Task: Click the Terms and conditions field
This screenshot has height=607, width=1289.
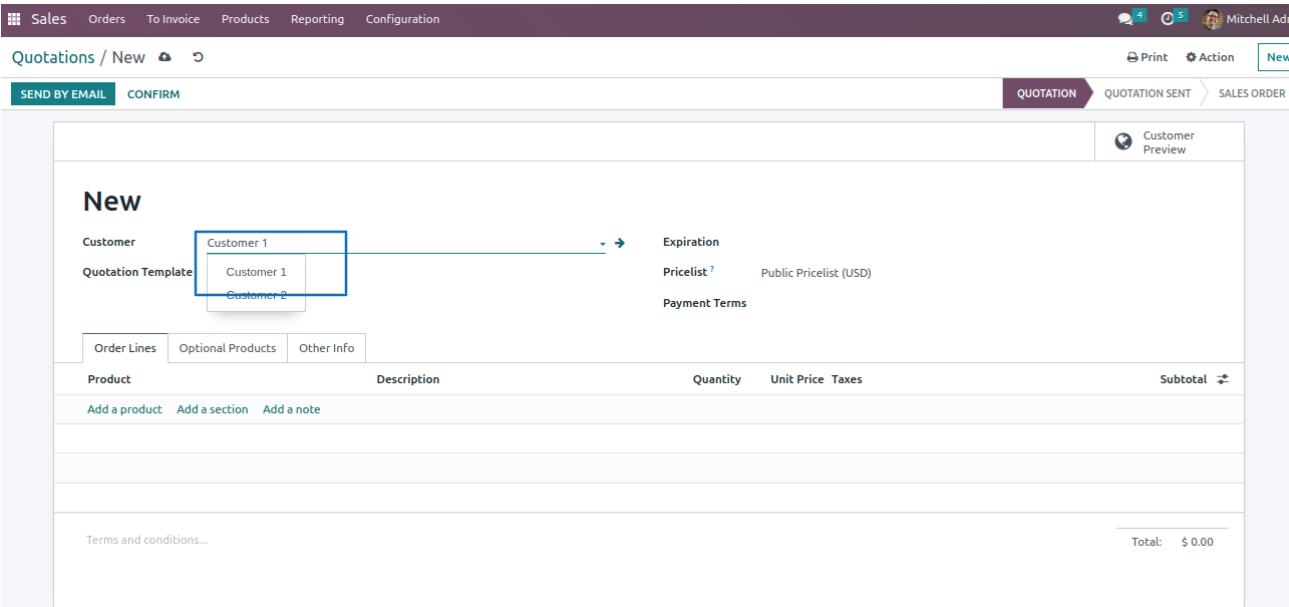Action: pyautogui.click(x=147, y=541)
